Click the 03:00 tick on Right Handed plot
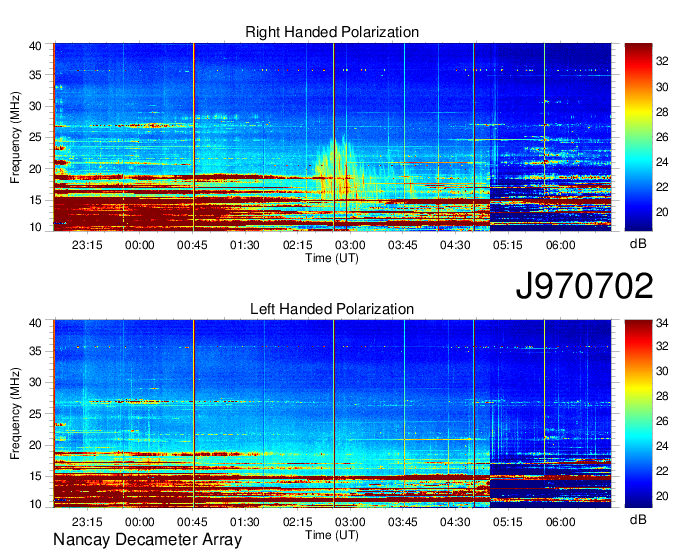The image size is (680, 552). tap(350, 245)
